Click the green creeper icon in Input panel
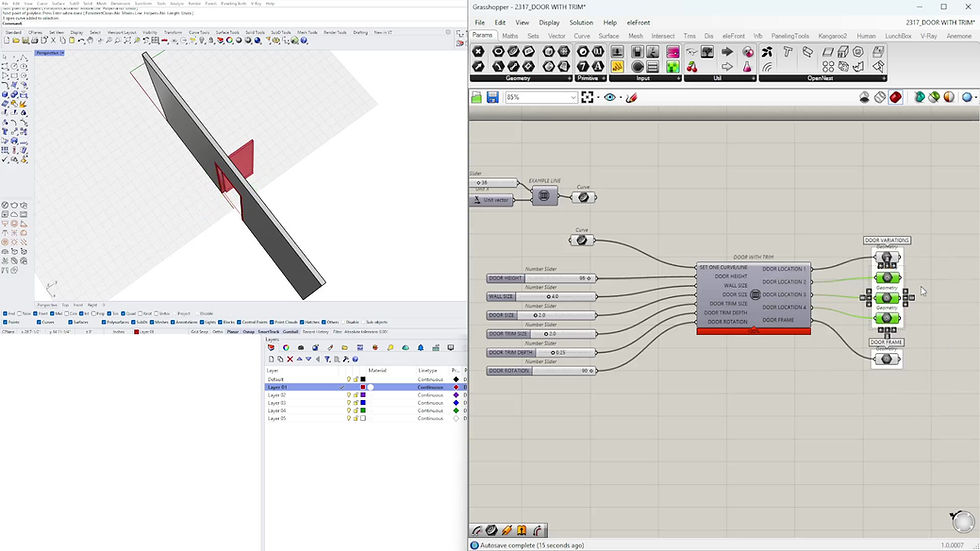Image resolution: width=980 pixels, height=551 pixels. 672,66
